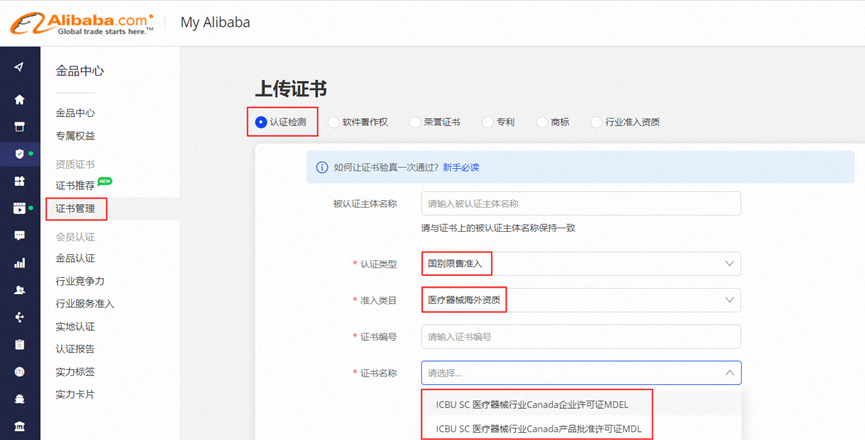Click the My Alibaba header link

click(215, 23)
